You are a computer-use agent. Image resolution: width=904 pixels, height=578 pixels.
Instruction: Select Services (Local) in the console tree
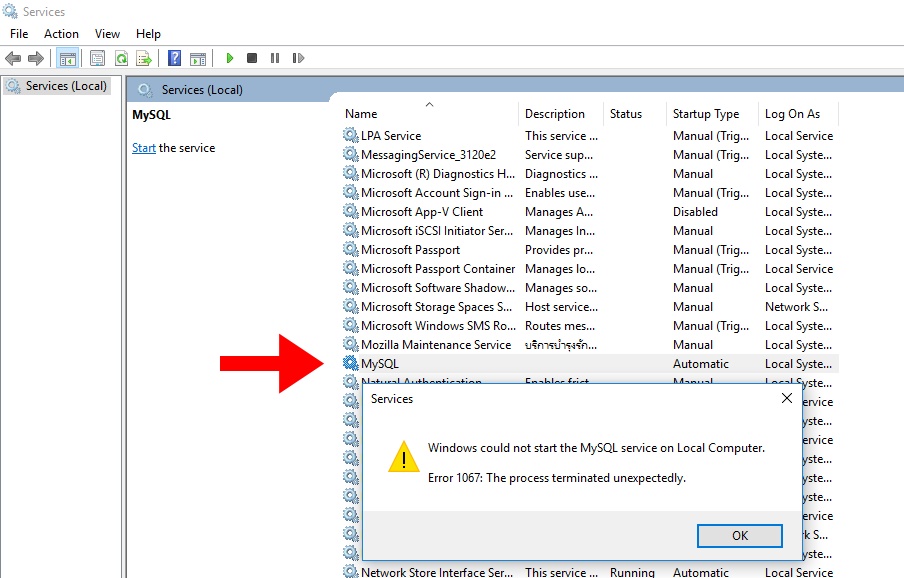(x=58, y=86)
